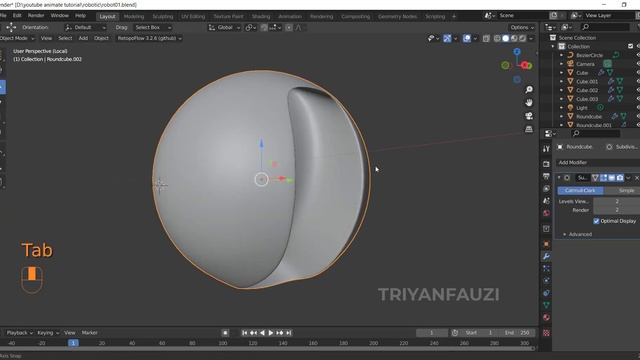
Task: Select solid viewport shading mode
Action: [x=506, y=38]
